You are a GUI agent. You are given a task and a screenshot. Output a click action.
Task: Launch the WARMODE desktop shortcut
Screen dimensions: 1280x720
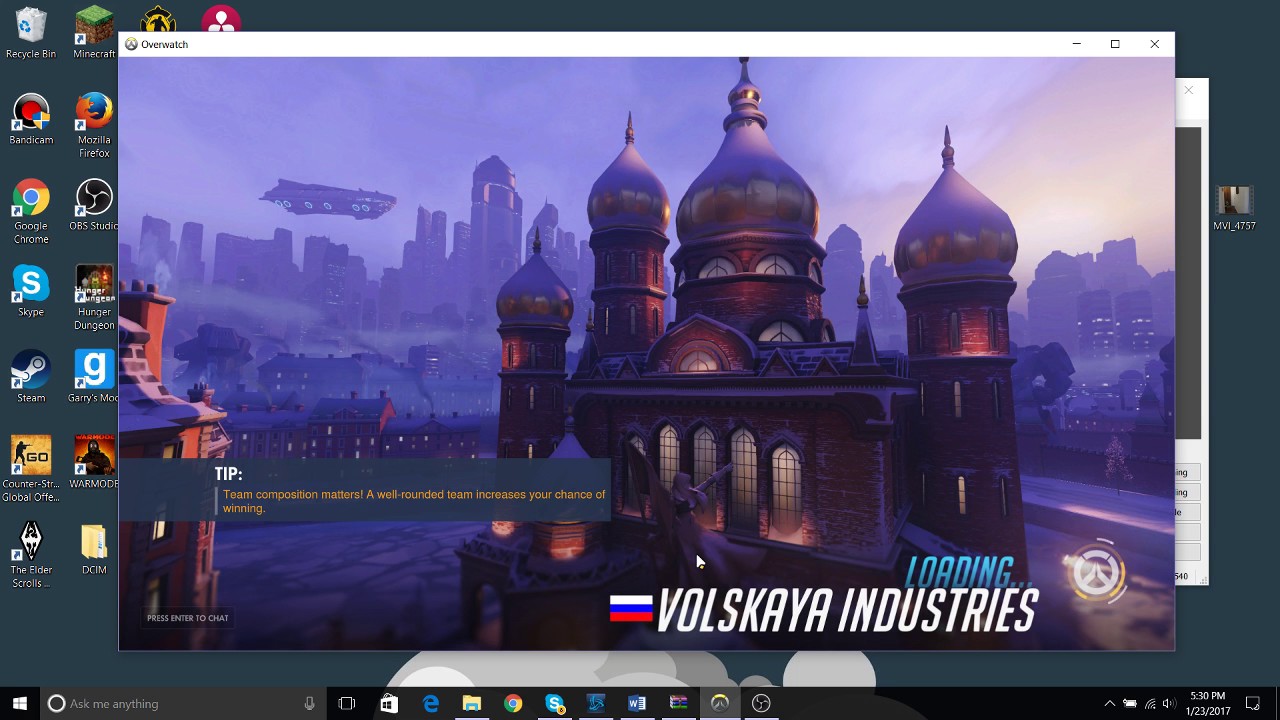coord(94,463)
